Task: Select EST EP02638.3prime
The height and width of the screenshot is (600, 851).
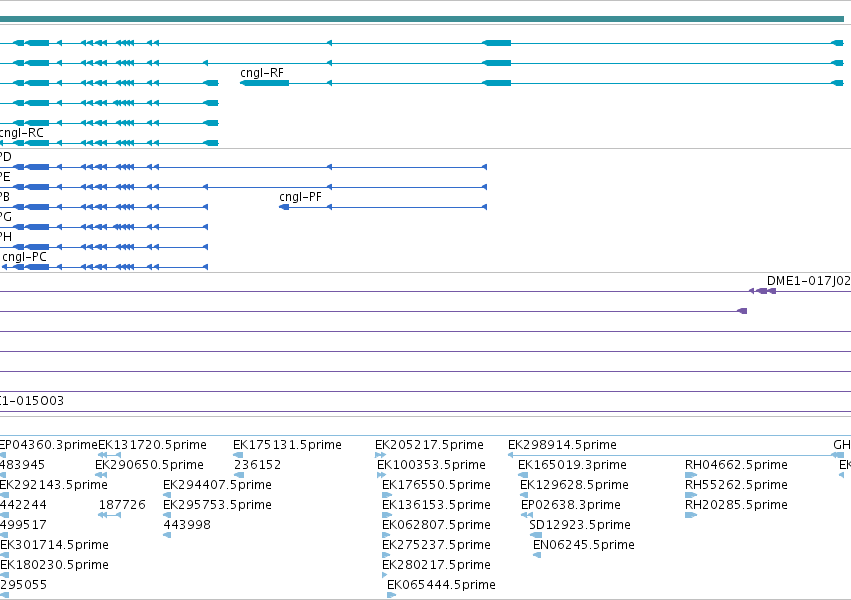Action: tap(570, 505)
